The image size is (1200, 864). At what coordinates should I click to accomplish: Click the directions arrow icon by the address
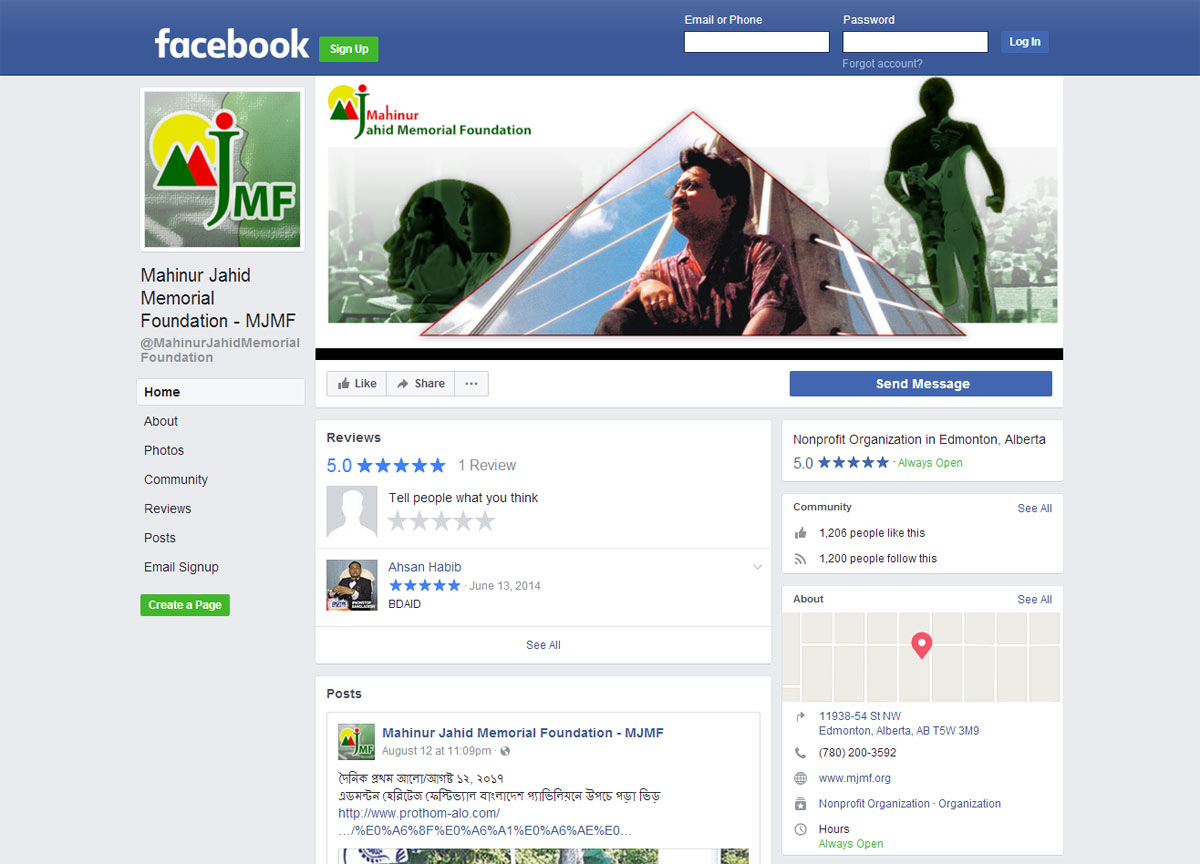[x=800, y=717]
